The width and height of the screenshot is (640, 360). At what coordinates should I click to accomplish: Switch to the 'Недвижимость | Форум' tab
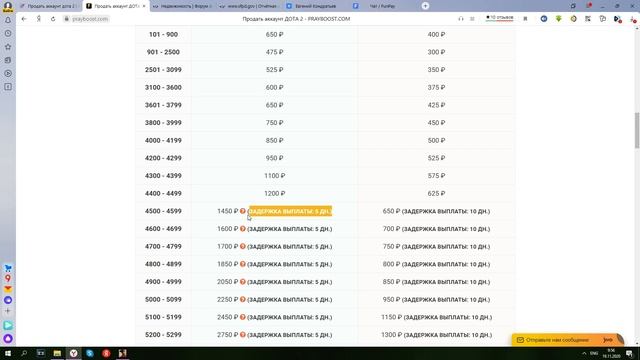pyautogui.click(x=182, y=6)
